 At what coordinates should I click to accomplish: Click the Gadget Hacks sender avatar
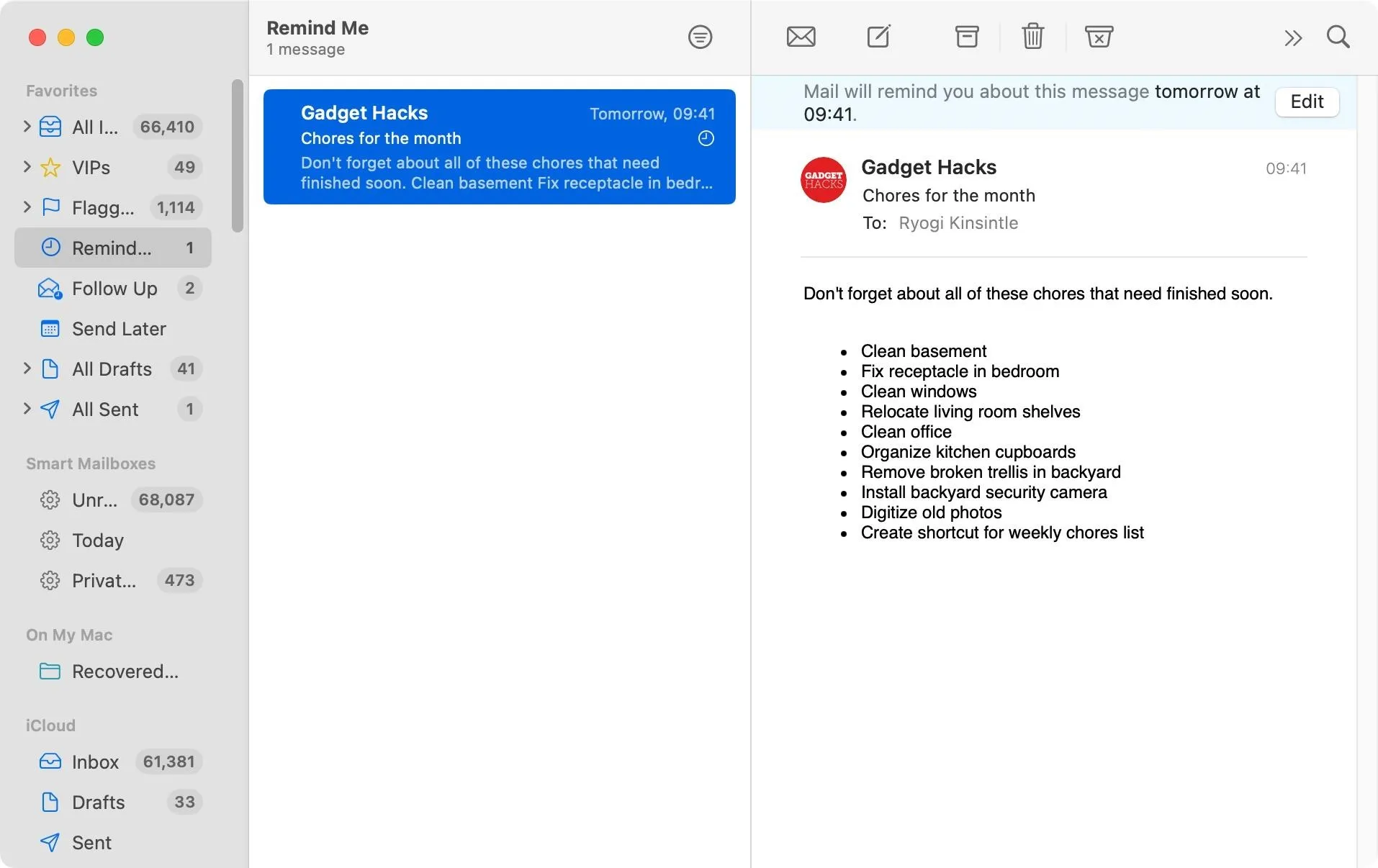tap(823, 180)
